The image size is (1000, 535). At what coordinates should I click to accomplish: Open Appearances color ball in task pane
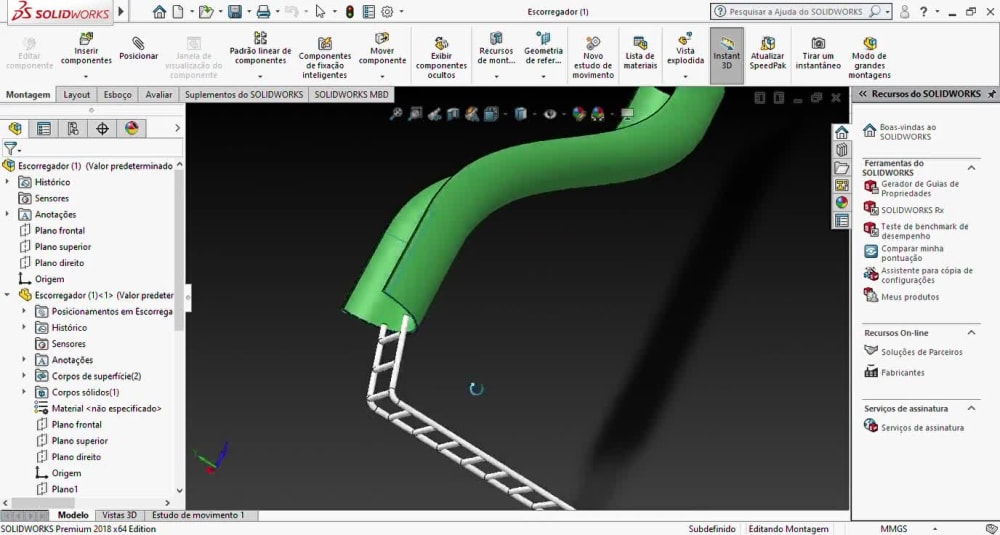[x=842, y=203]
